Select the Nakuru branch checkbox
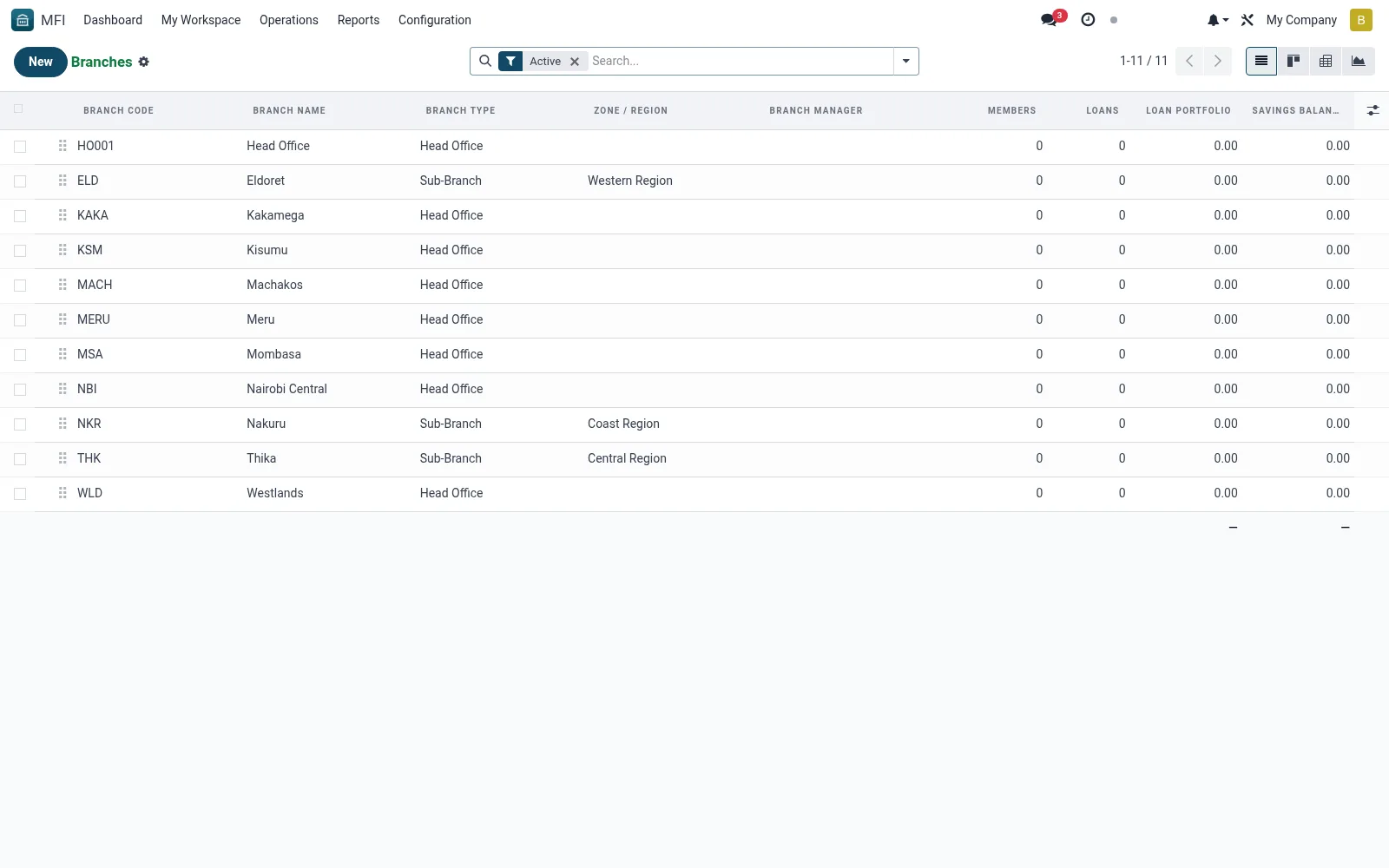1389x868 pixels. click(20, 424)
